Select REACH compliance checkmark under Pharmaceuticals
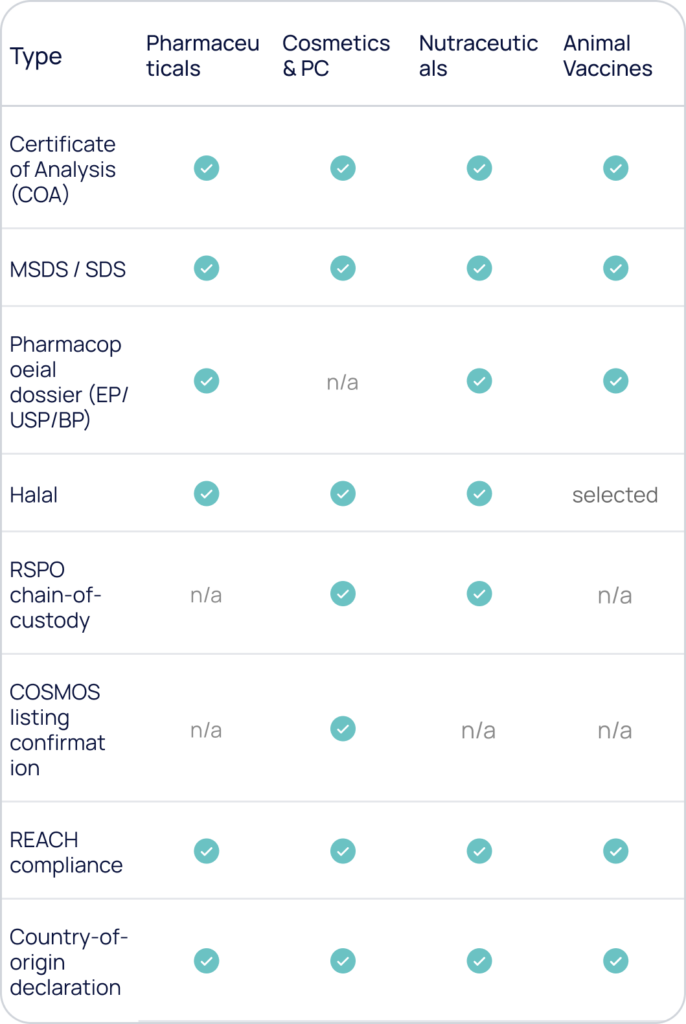Image resolution: width=686 pixels, height=1024 pixels. pyautogui.click(x=206, y=851)
